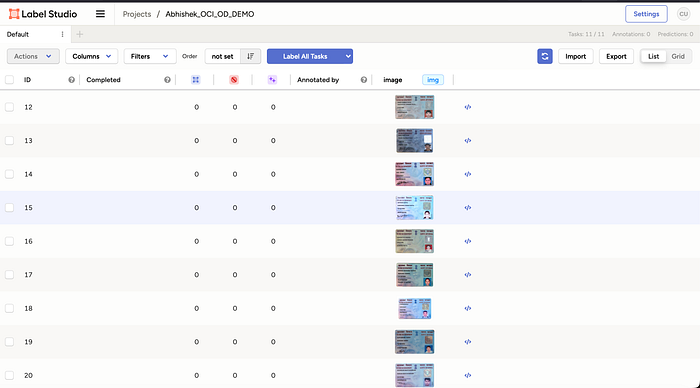Open help icon beside Completed column
Viewport: 700px width, 388px height.
click(x=167, y=80)
